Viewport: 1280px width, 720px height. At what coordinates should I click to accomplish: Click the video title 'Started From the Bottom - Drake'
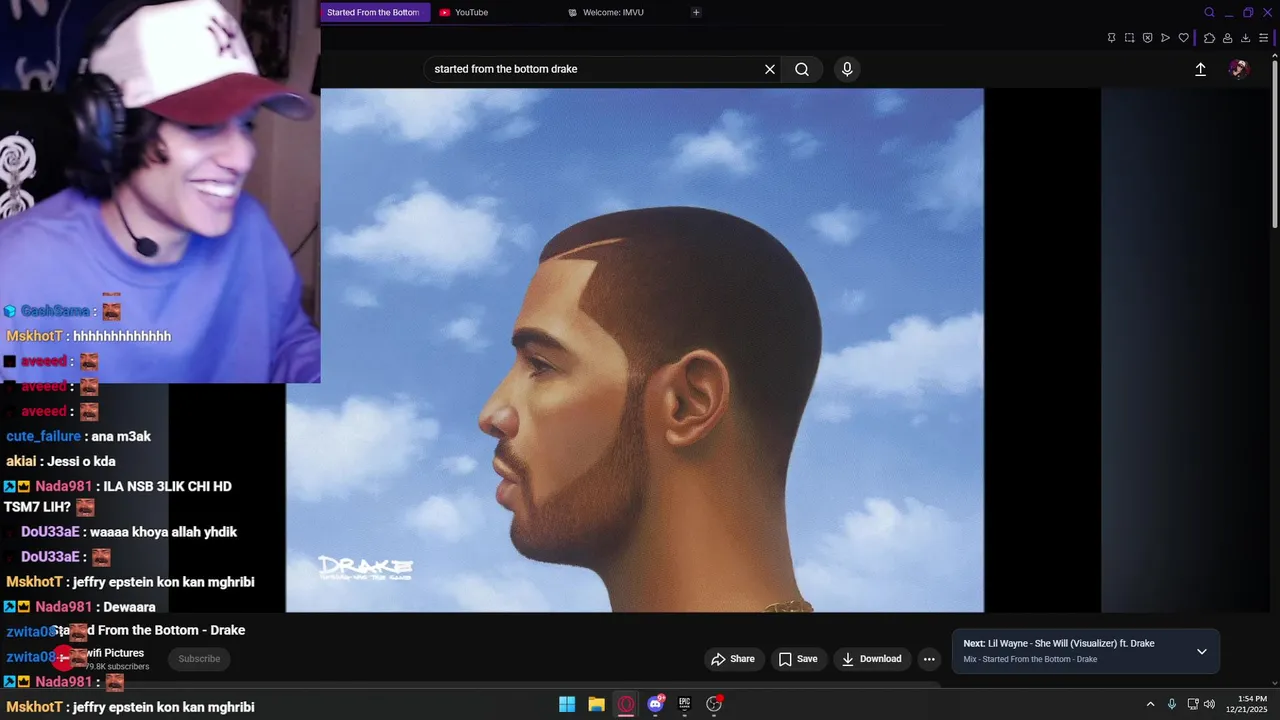(148, 630)
